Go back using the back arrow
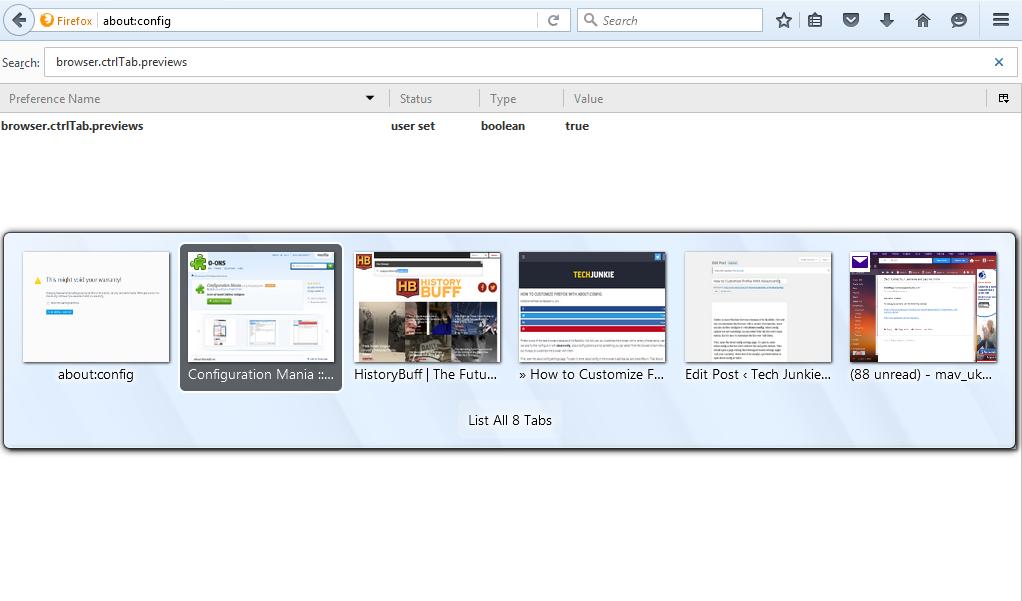 click(18, 19)
